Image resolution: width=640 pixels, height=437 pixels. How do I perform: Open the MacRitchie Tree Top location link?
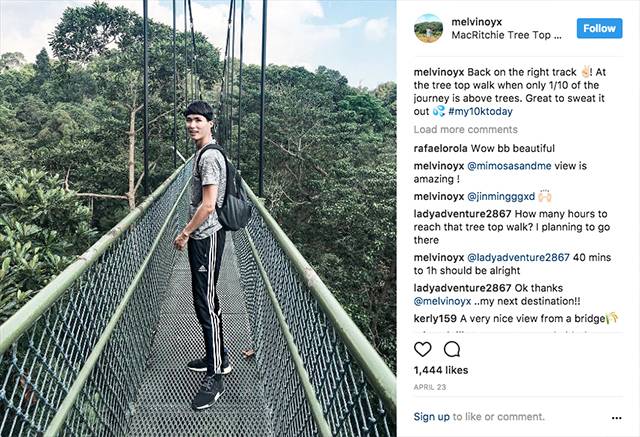[507, 36]
